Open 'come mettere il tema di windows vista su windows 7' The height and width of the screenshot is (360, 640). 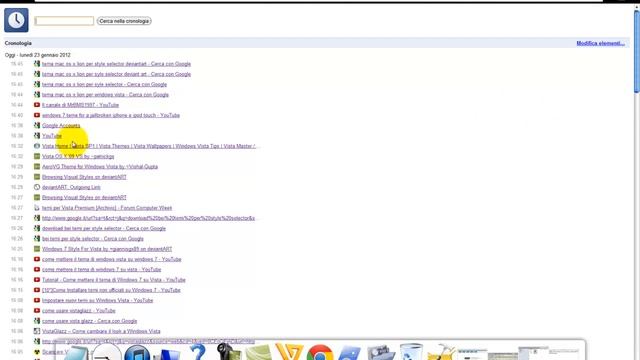click(x=111, y=259)
